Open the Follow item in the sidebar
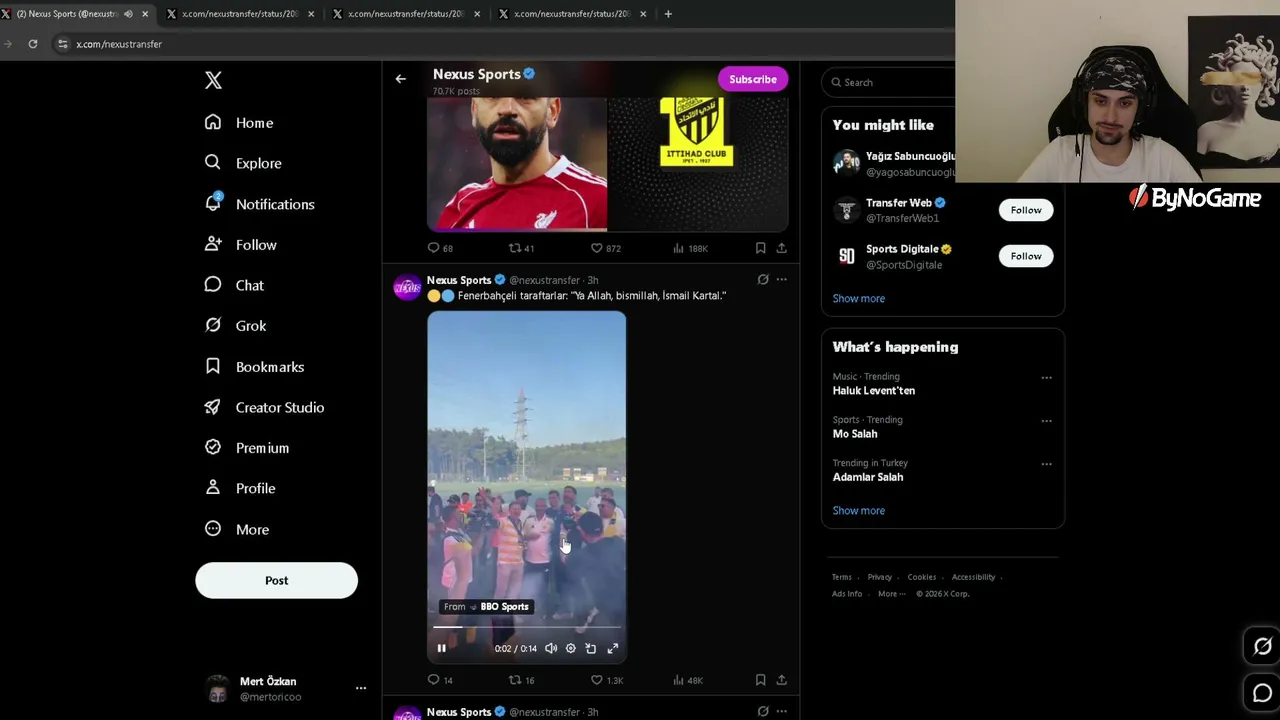The width and height of the screenshot is (1280, 720). pos(240,244)
